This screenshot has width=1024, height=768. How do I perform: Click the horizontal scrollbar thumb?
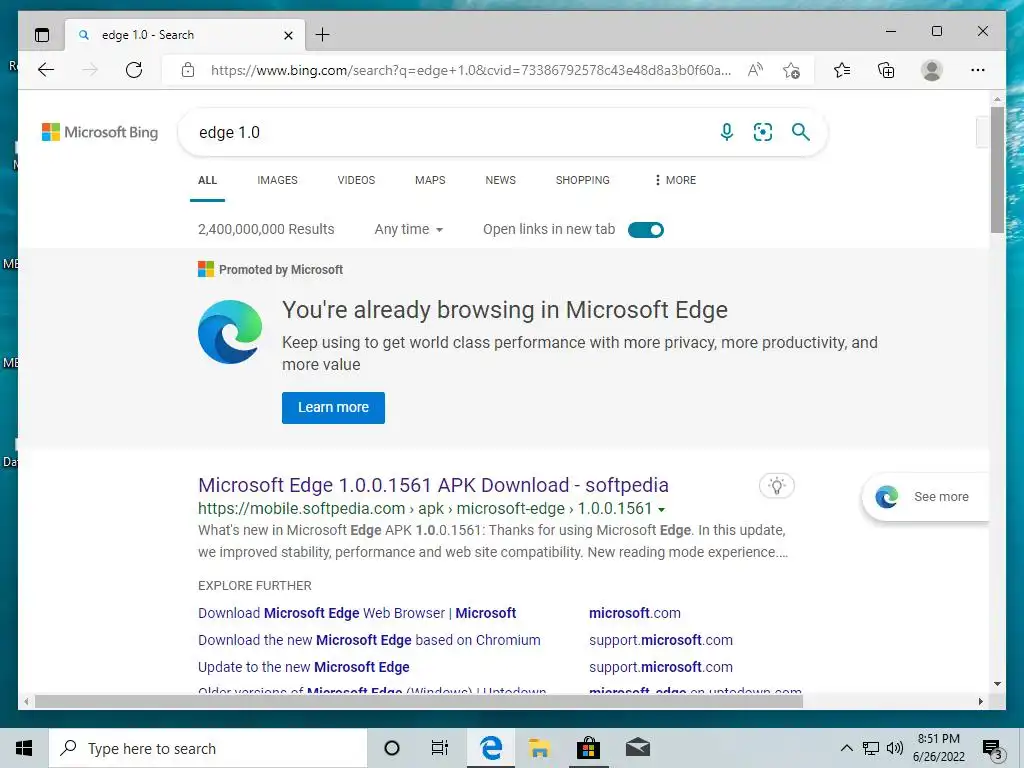[419, 701]
